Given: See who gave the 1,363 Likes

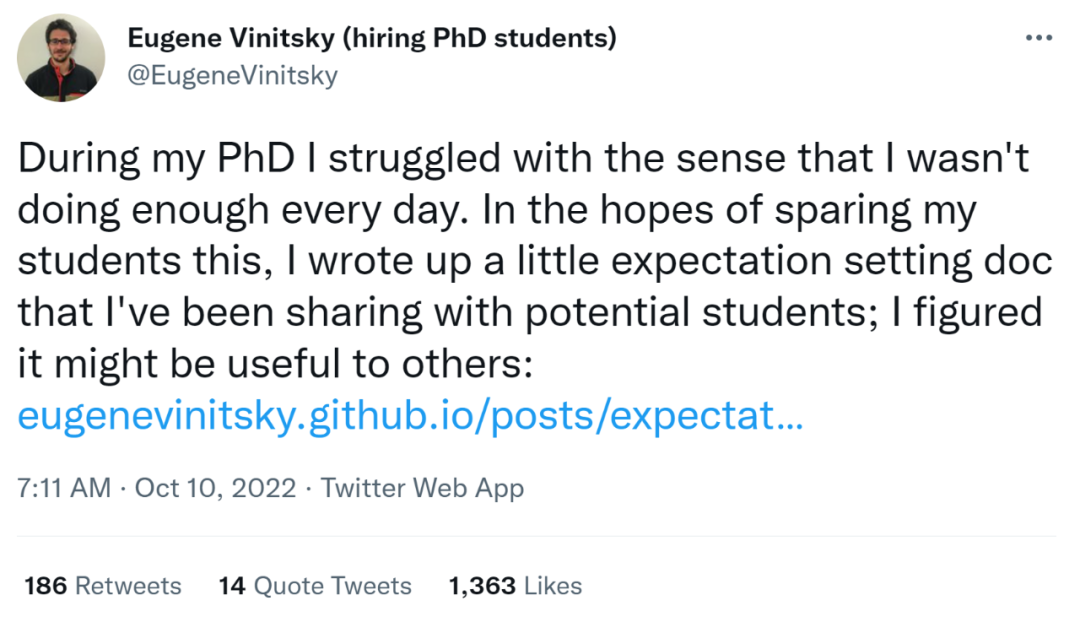Looking at the screenshot, I should [x=515, y=585].
